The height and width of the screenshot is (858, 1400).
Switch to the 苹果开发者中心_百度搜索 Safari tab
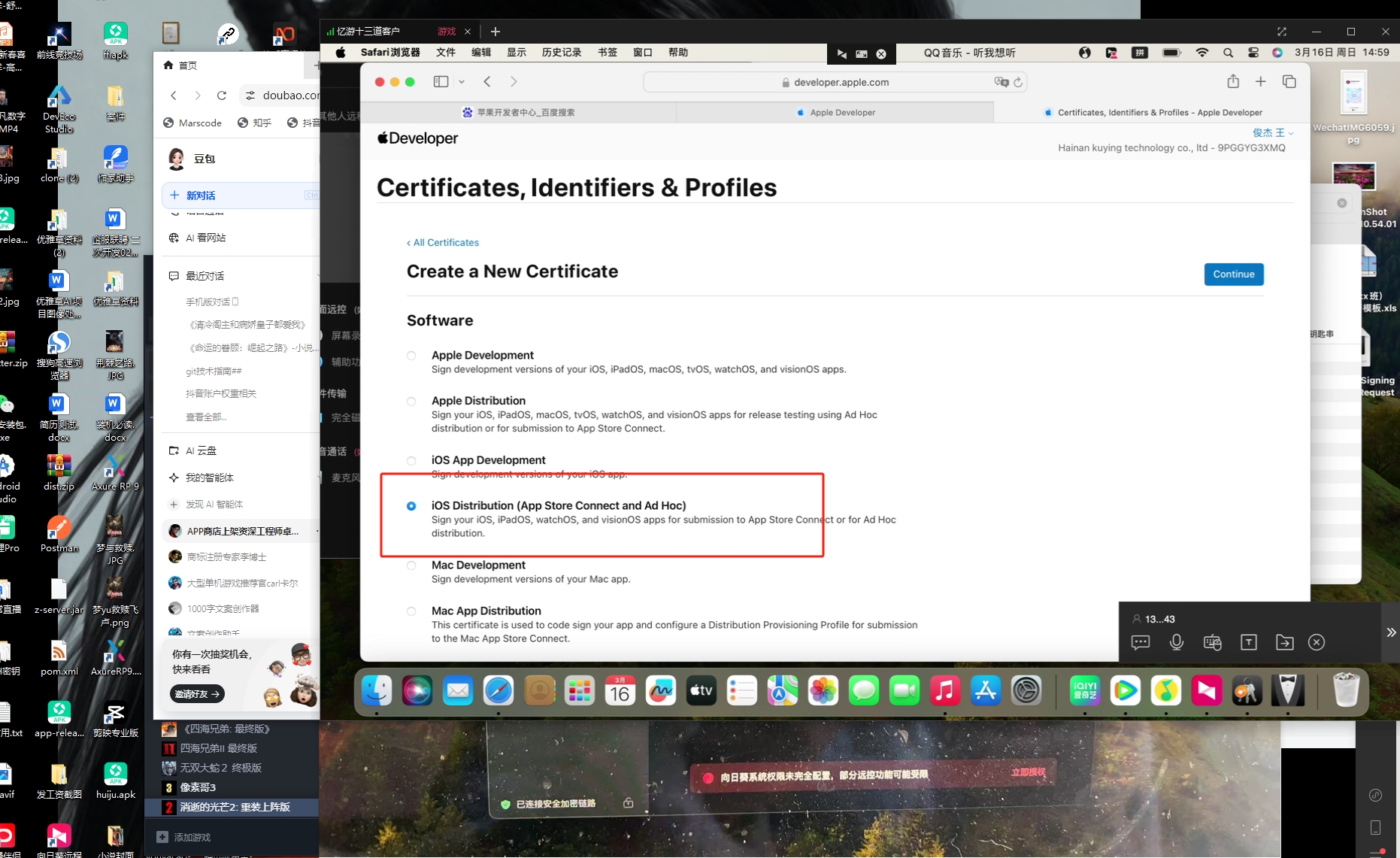[519, 113]
